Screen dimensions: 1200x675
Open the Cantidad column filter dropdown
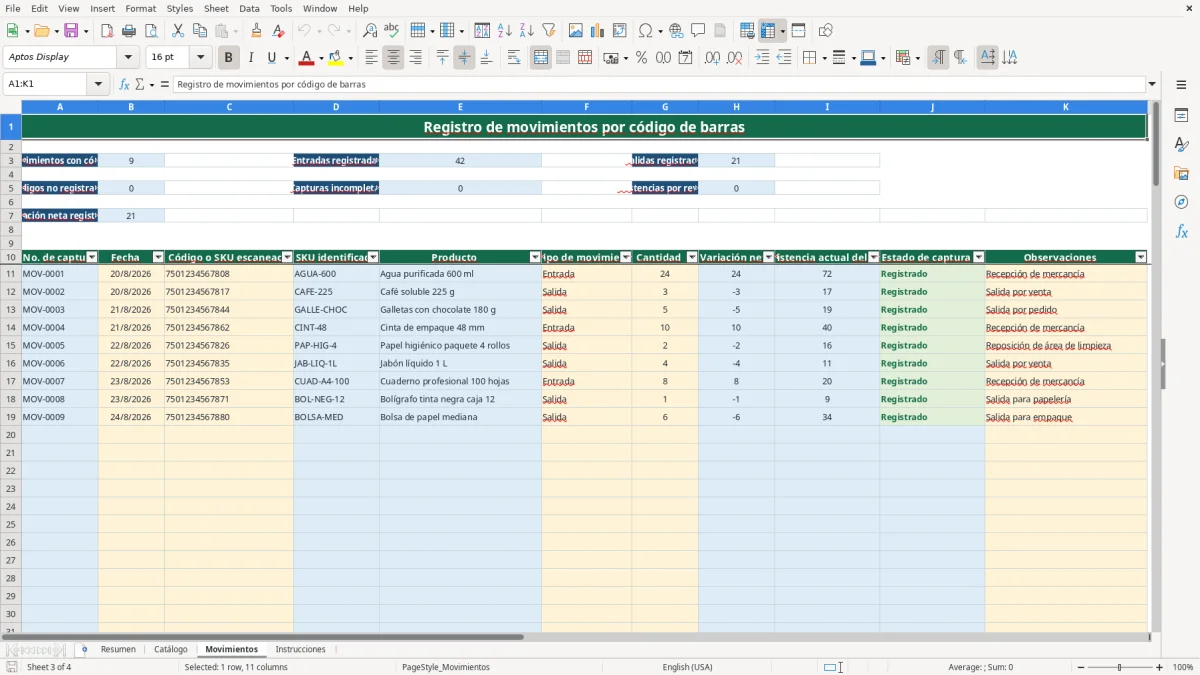tap(691, 257)
